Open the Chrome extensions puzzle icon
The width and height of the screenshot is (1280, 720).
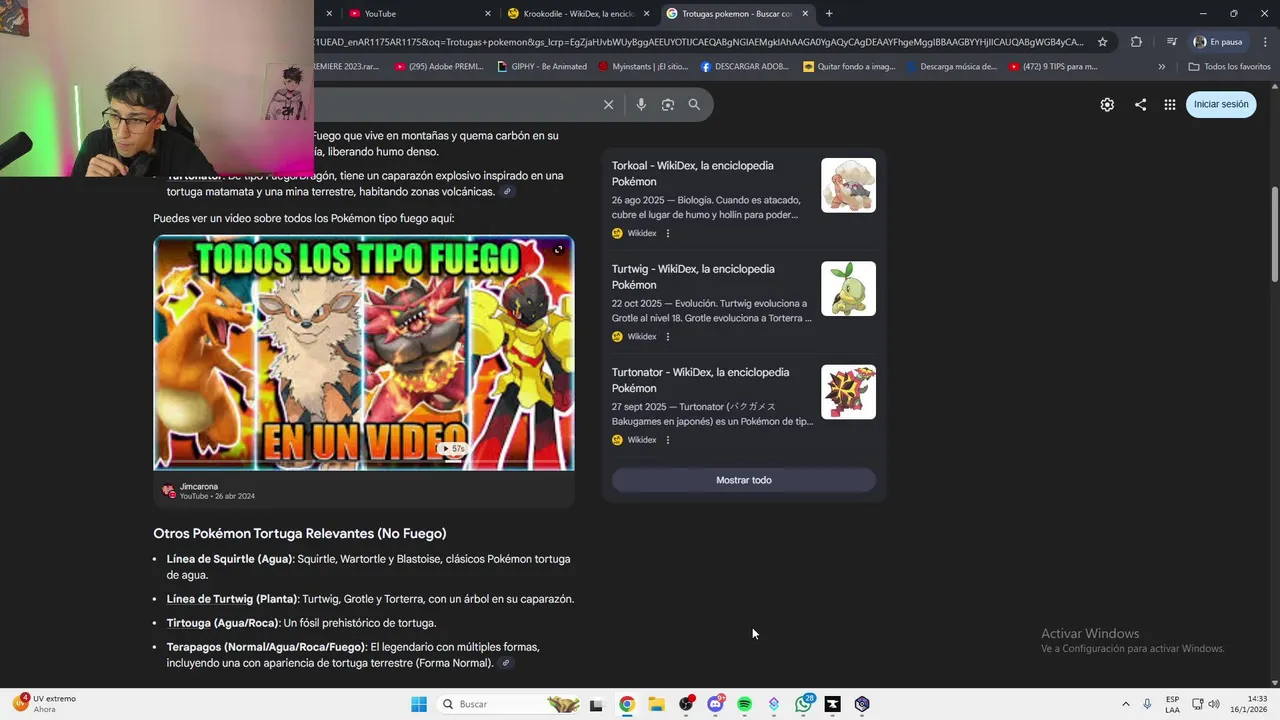pyautogui.click(x=1136, y=42)
